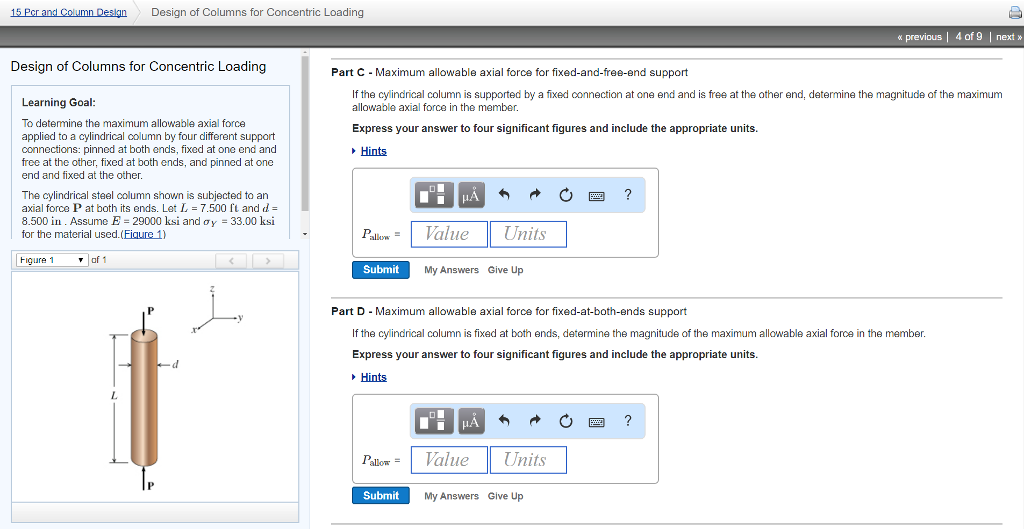This screenshot has height=529, width=1024.
Task: Open keyboard shortcuts in Part D
Action: 596,422
